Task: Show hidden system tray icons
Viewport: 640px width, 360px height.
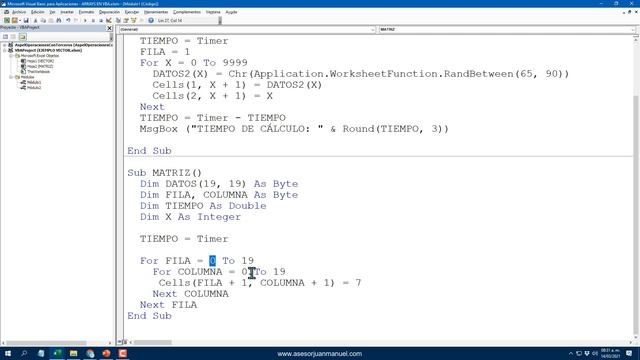Action: 571,353
